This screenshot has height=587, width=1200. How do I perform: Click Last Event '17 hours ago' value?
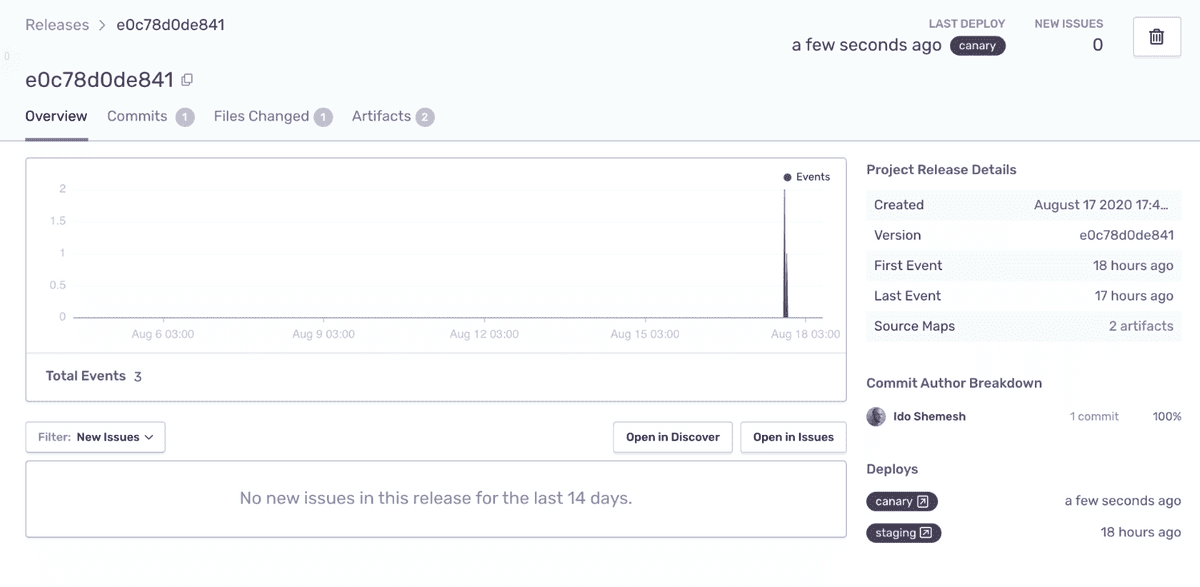(1134, 296)
